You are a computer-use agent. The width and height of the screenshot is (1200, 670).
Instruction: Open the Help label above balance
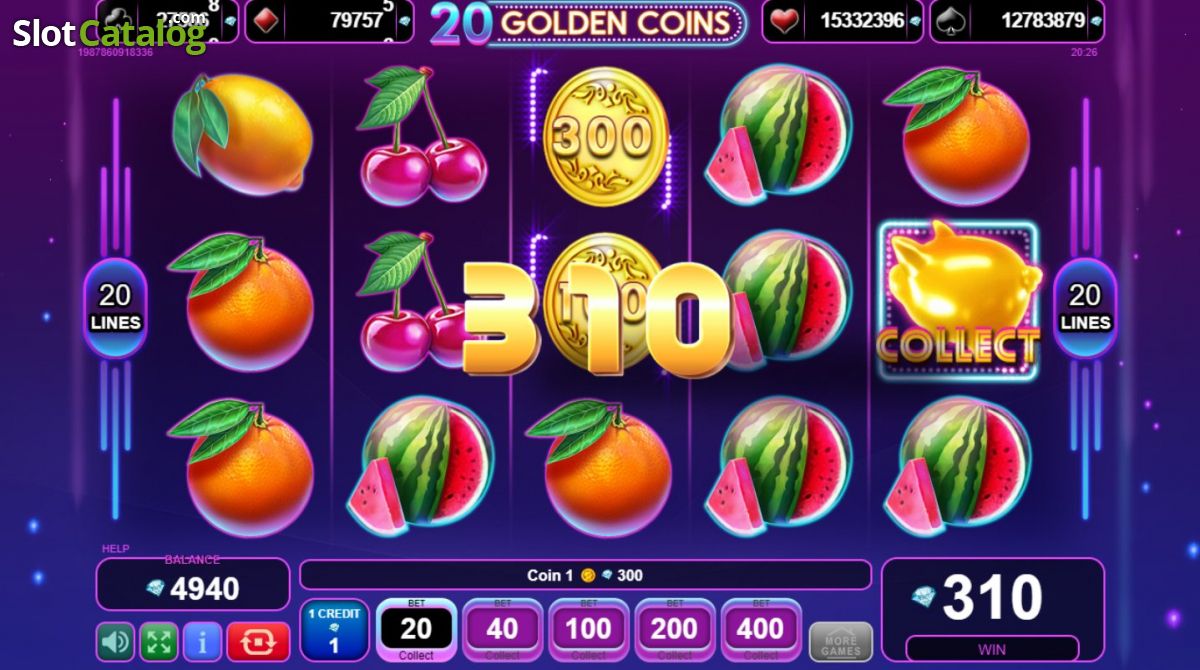115,549
